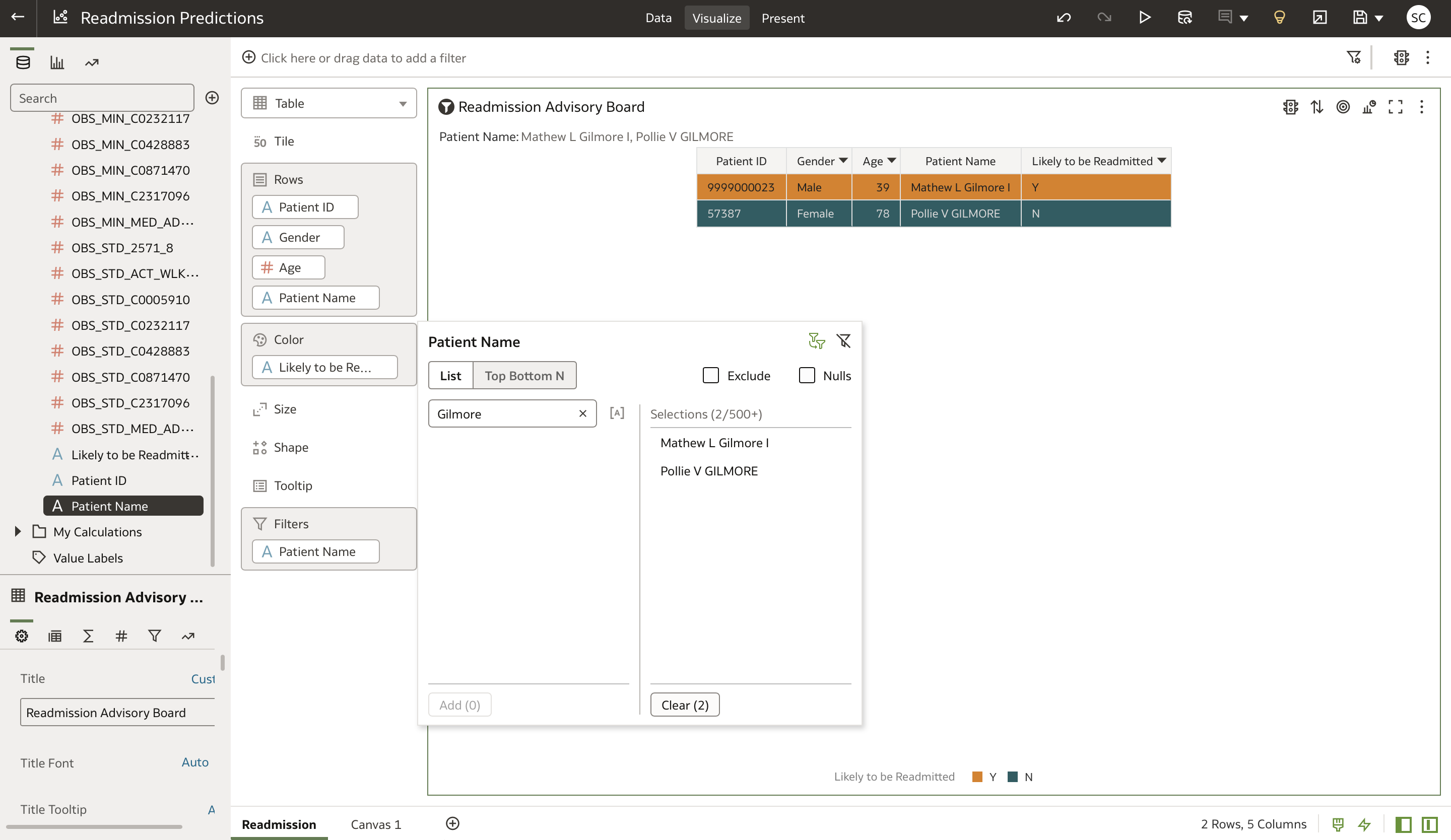Click the undo arrow icon
Screen dimensions: 1451x840
pyautogui.click(x=1064, y=18)
